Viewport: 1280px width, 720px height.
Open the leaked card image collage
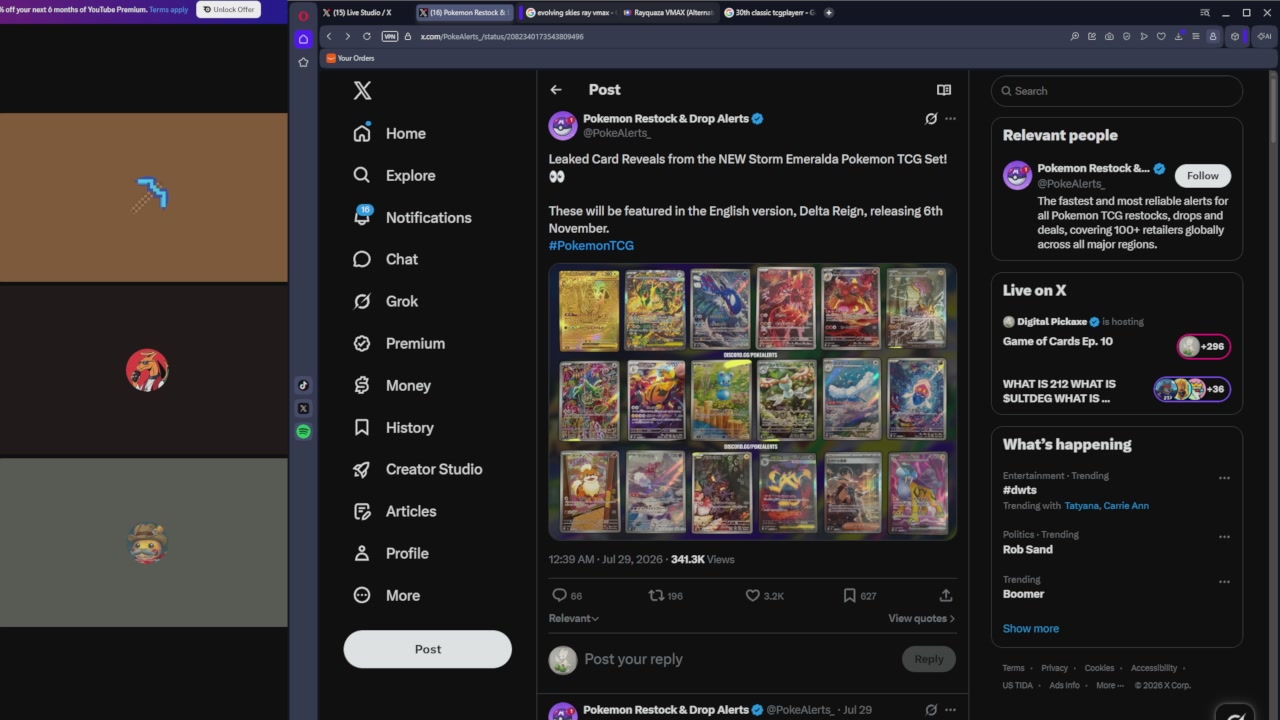[752, 402]
